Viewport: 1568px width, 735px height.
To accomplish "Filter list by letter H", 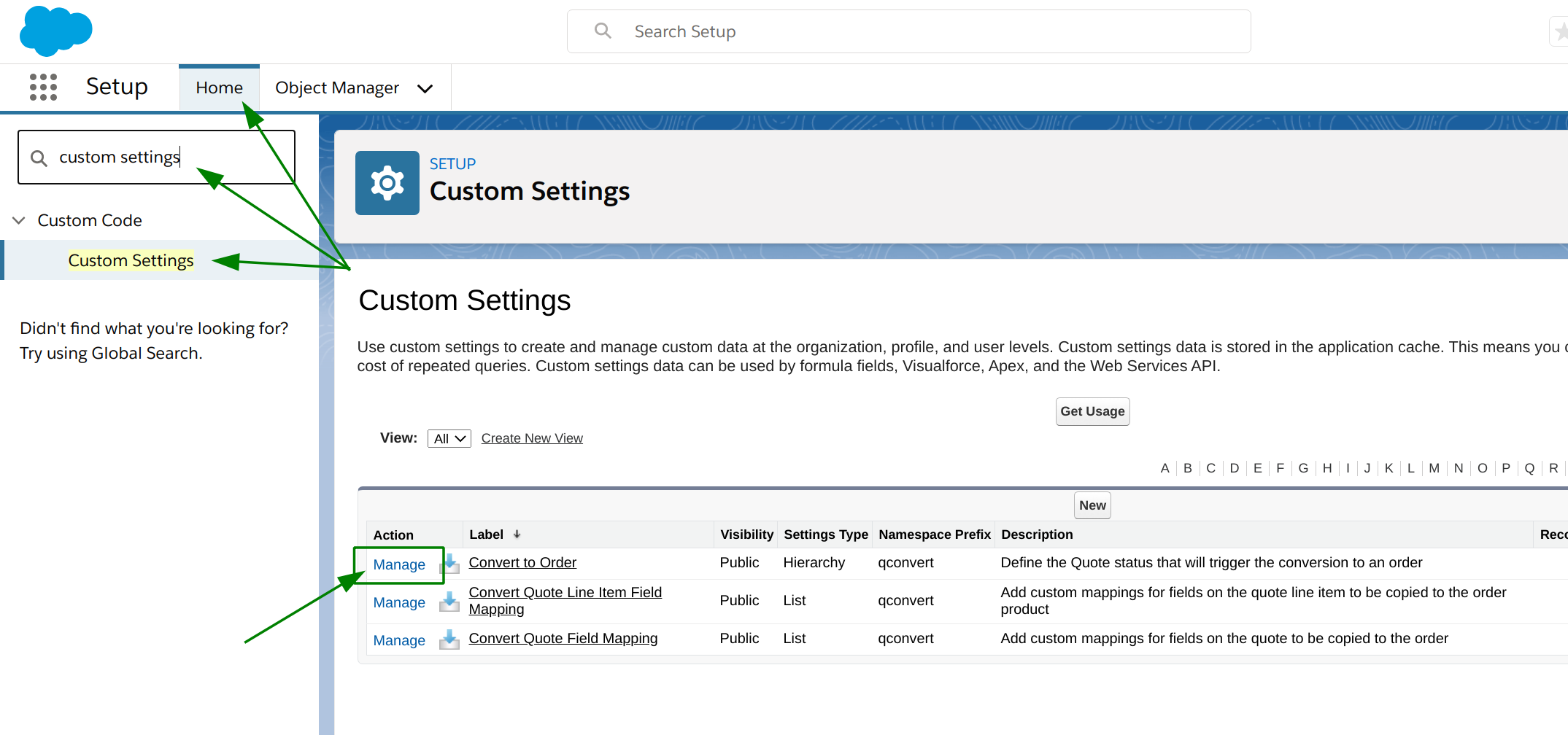I will [1327, 468].
